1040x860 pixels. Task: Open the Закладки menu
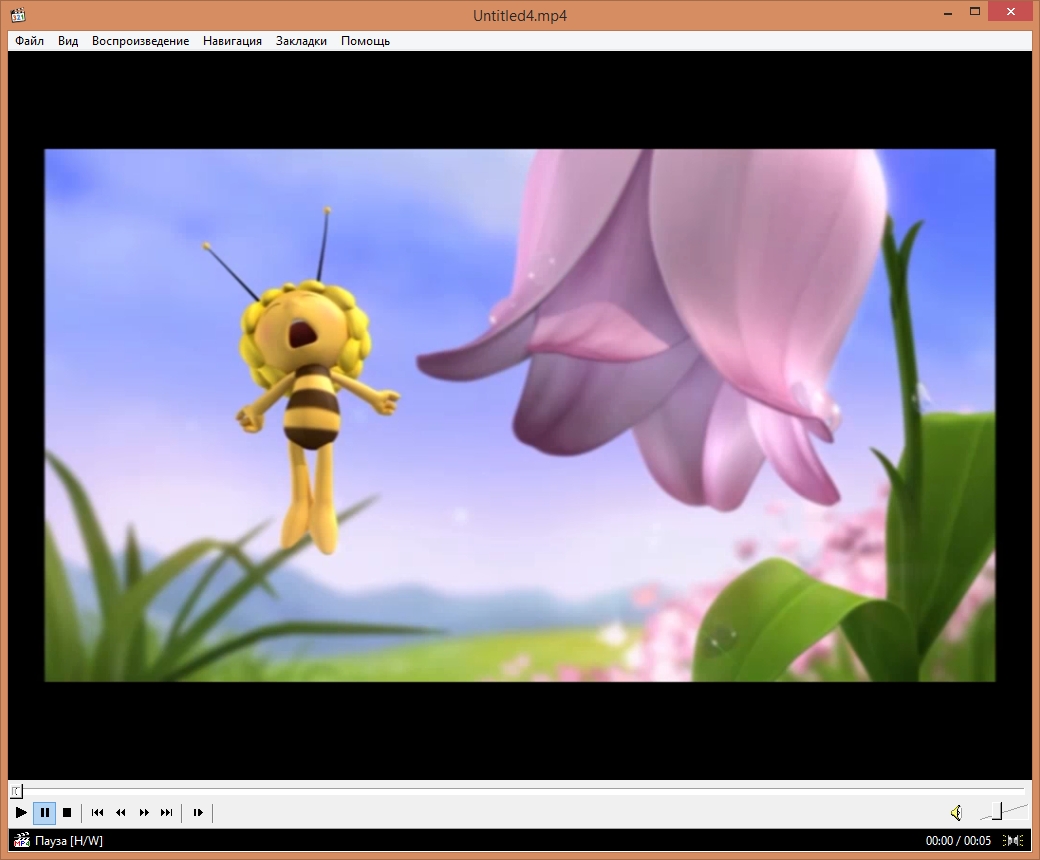click(301, 41)
